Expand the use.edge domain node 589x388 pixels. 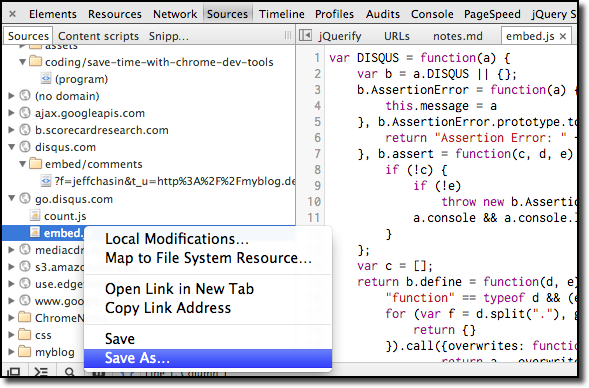11,283
